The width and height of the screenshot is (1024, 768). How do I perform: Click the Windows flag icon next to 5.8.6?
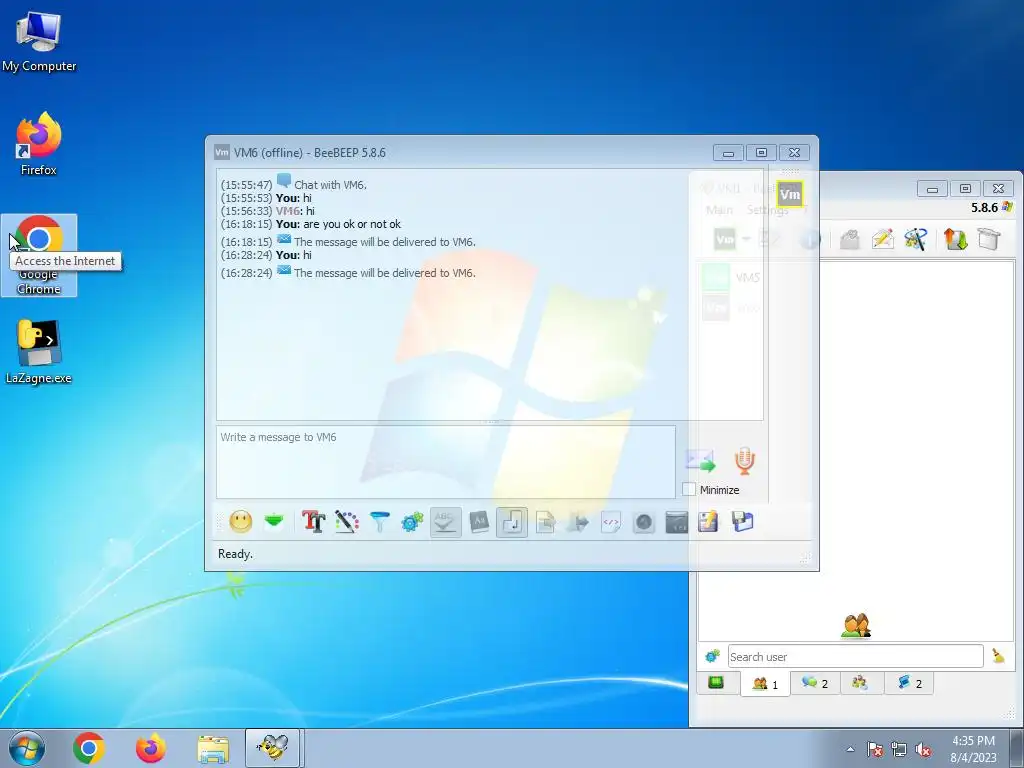click(x=1008, y=207)
